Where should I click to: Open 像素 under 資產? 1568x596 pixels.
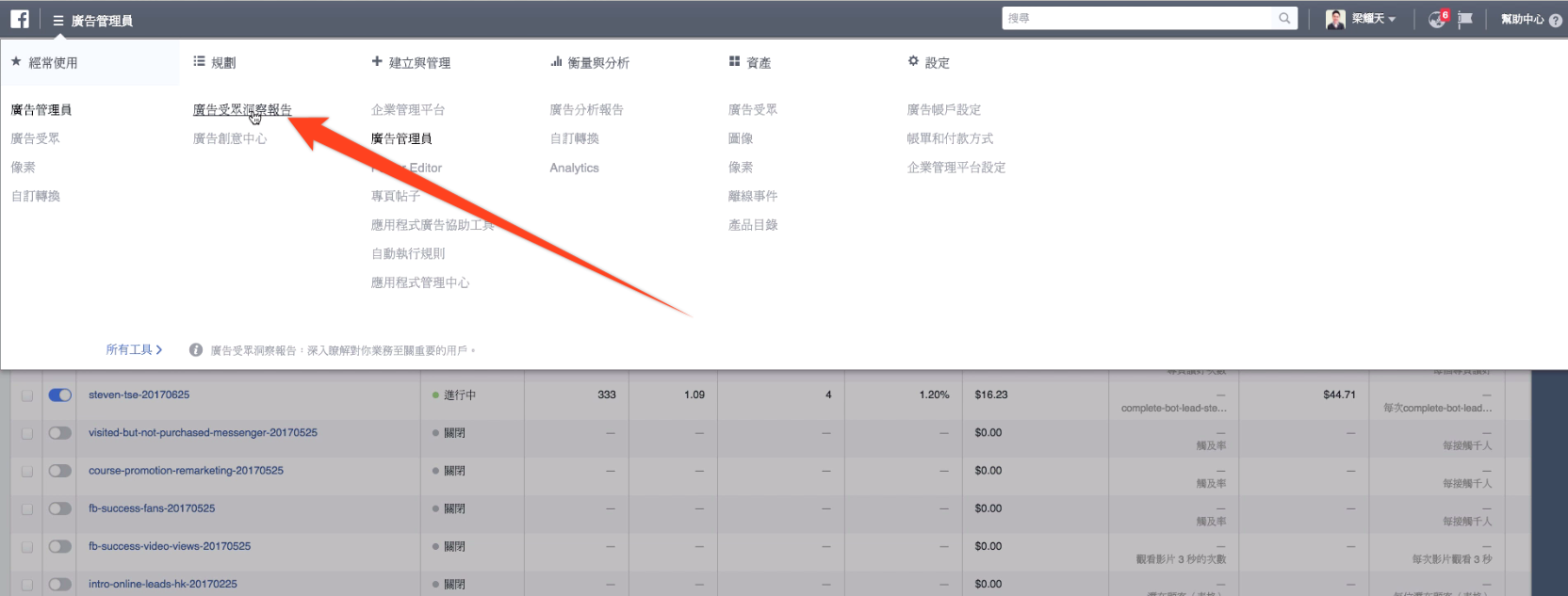click(741, 168)
